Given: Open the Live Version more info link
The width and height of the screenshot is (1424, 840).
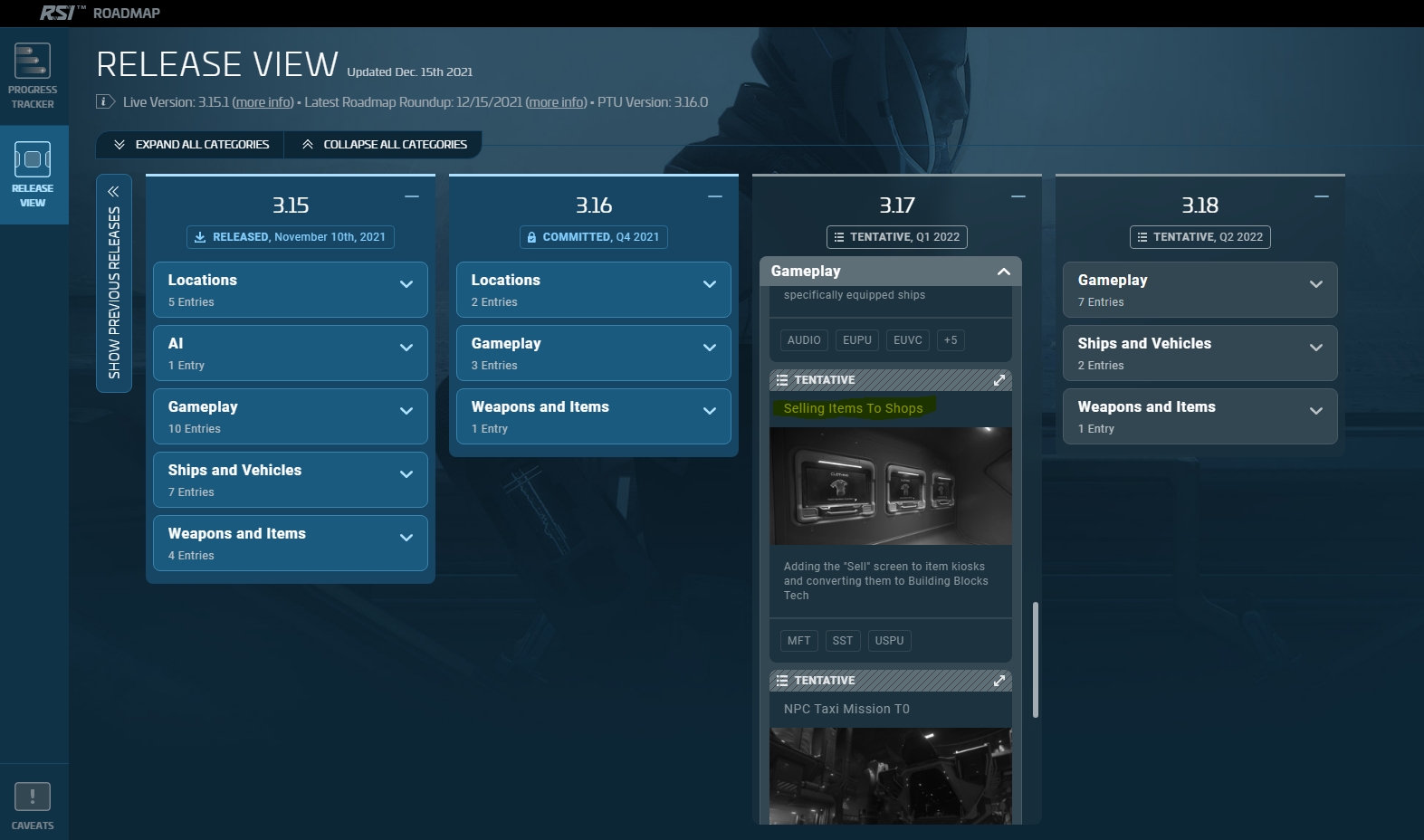Looking at the screenshot, I should 263,102.
